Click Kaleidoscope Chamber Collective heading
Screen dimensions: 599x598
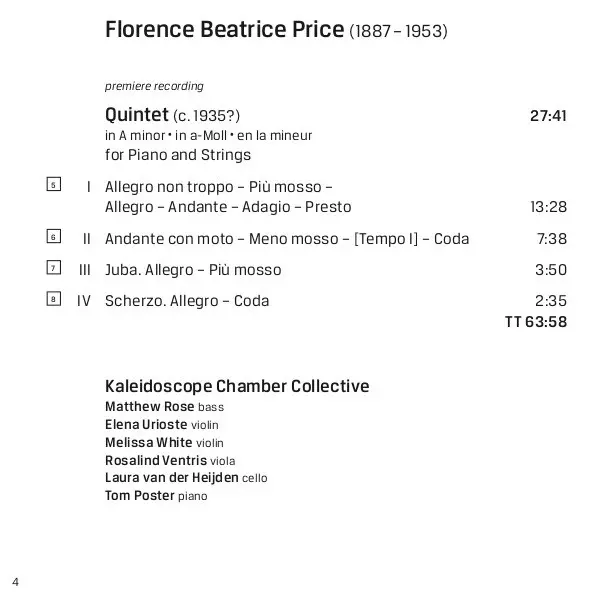(x=237, y=386)
